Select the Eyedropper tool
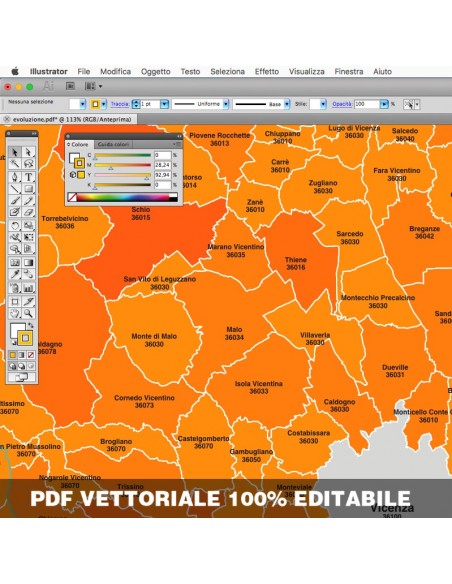The image size is (452, 584). (x=15, y=274)
